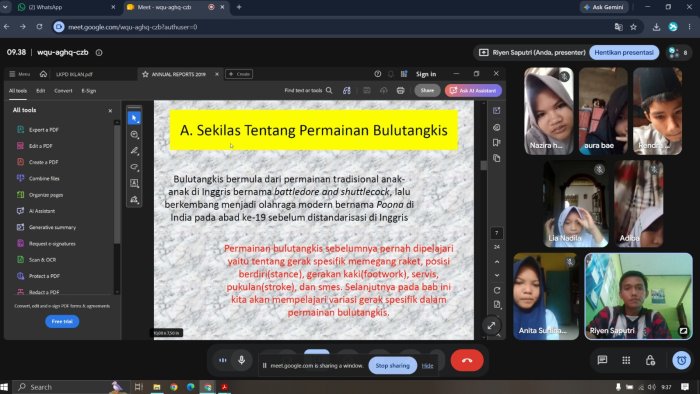
Task: Click the Hide link in sharing bar
Action: (x=427, y=366)
